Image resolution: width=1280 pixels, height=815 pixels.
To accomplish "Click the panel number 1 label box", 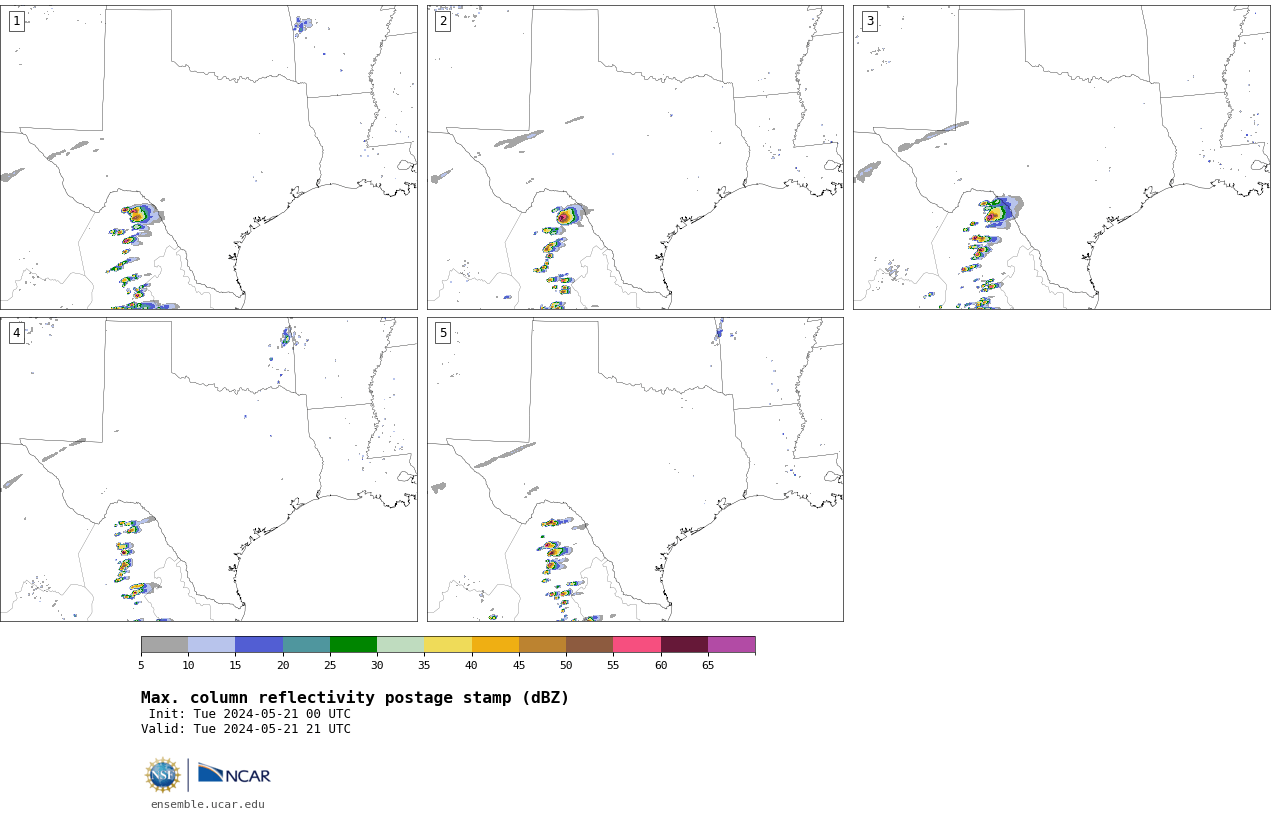I will click(x=17, y=21).
